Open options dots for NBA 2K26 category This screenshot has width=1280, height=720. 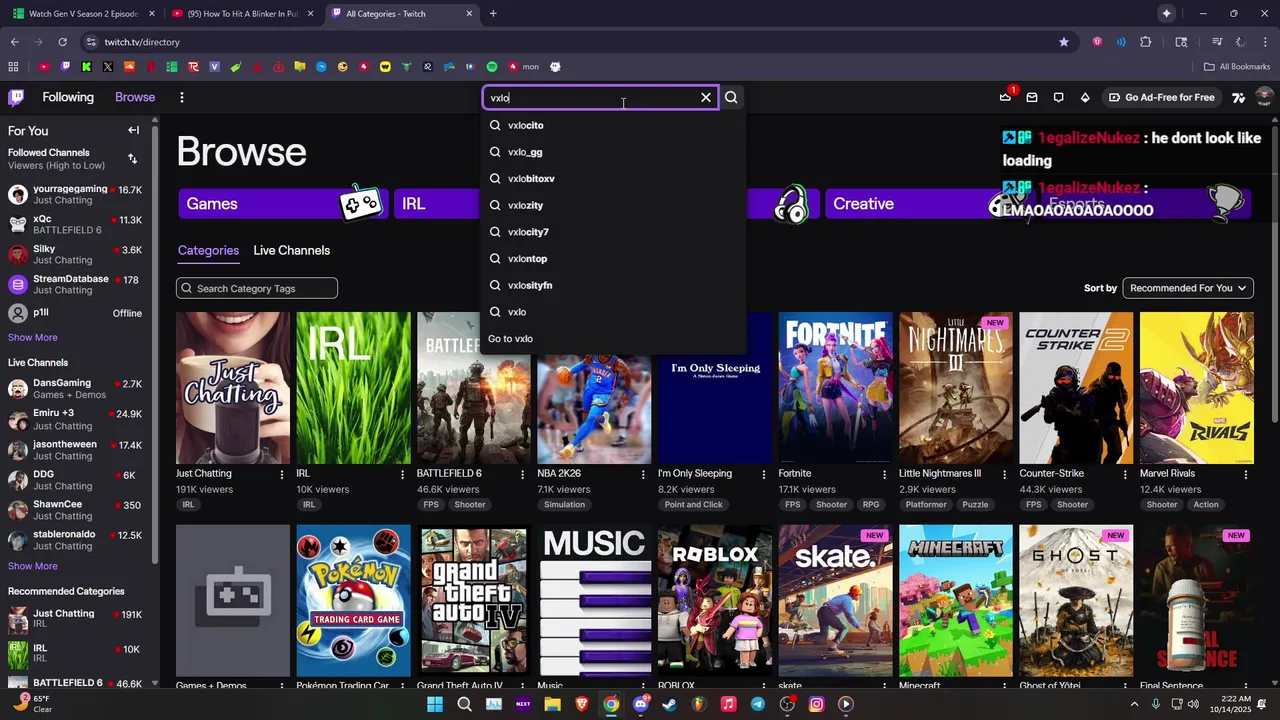[x=644, y=474]
